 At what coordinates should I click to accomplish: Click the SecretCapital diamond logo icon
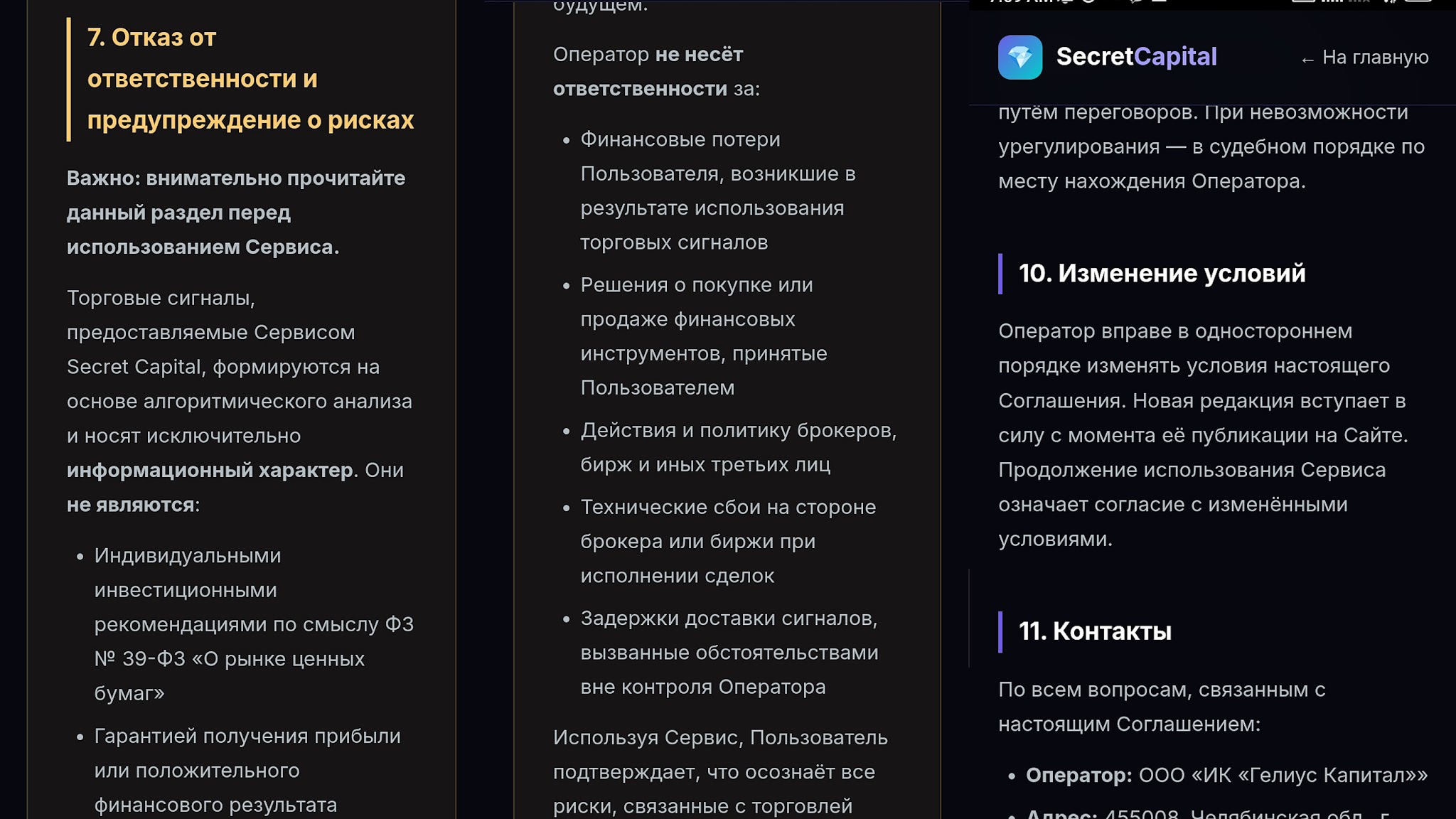1019,57
